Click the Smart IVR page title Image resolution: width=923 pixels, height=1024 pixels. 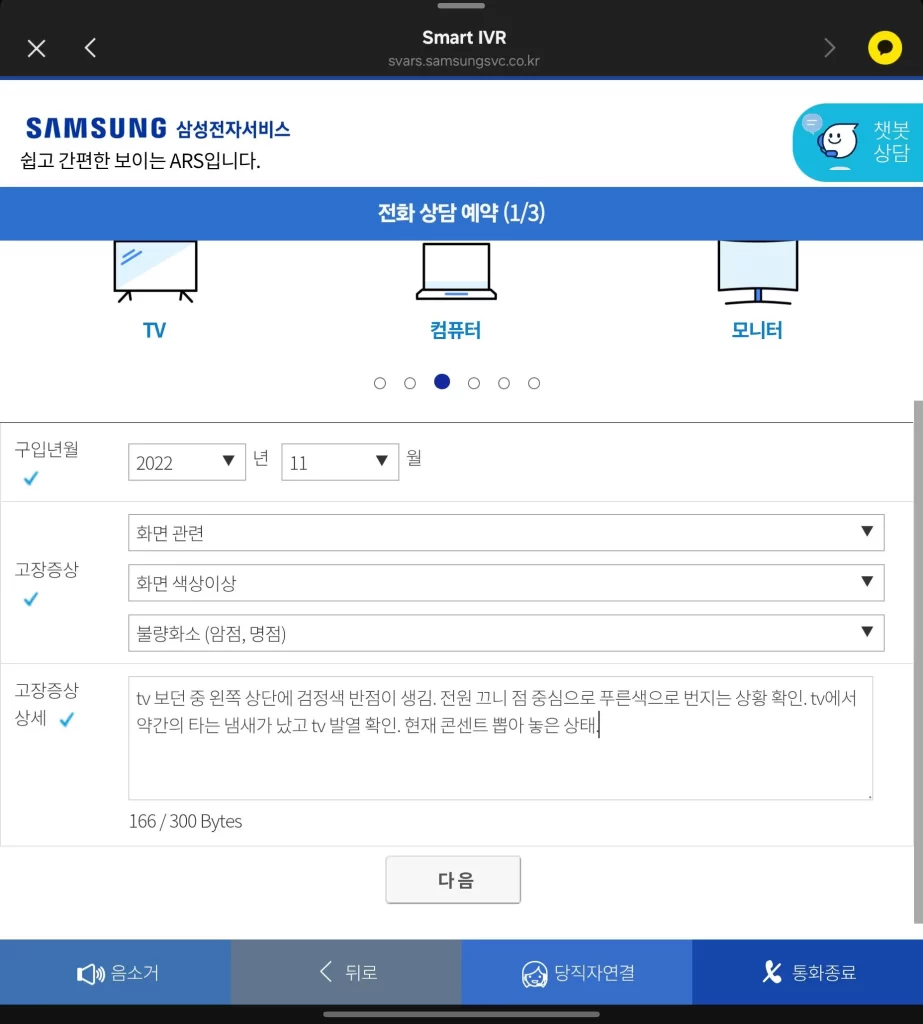(x=464, y=37)
